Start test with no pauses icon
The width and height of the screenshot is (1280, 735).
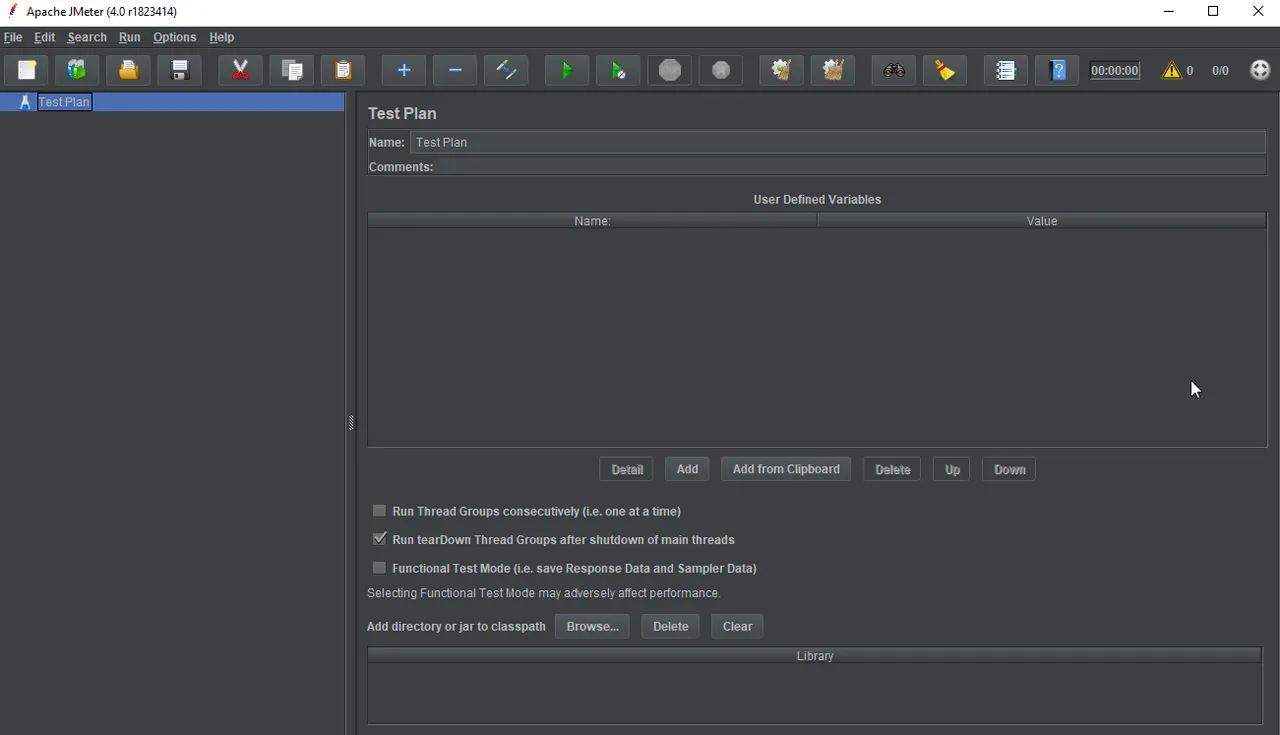[x=618, y=70]
